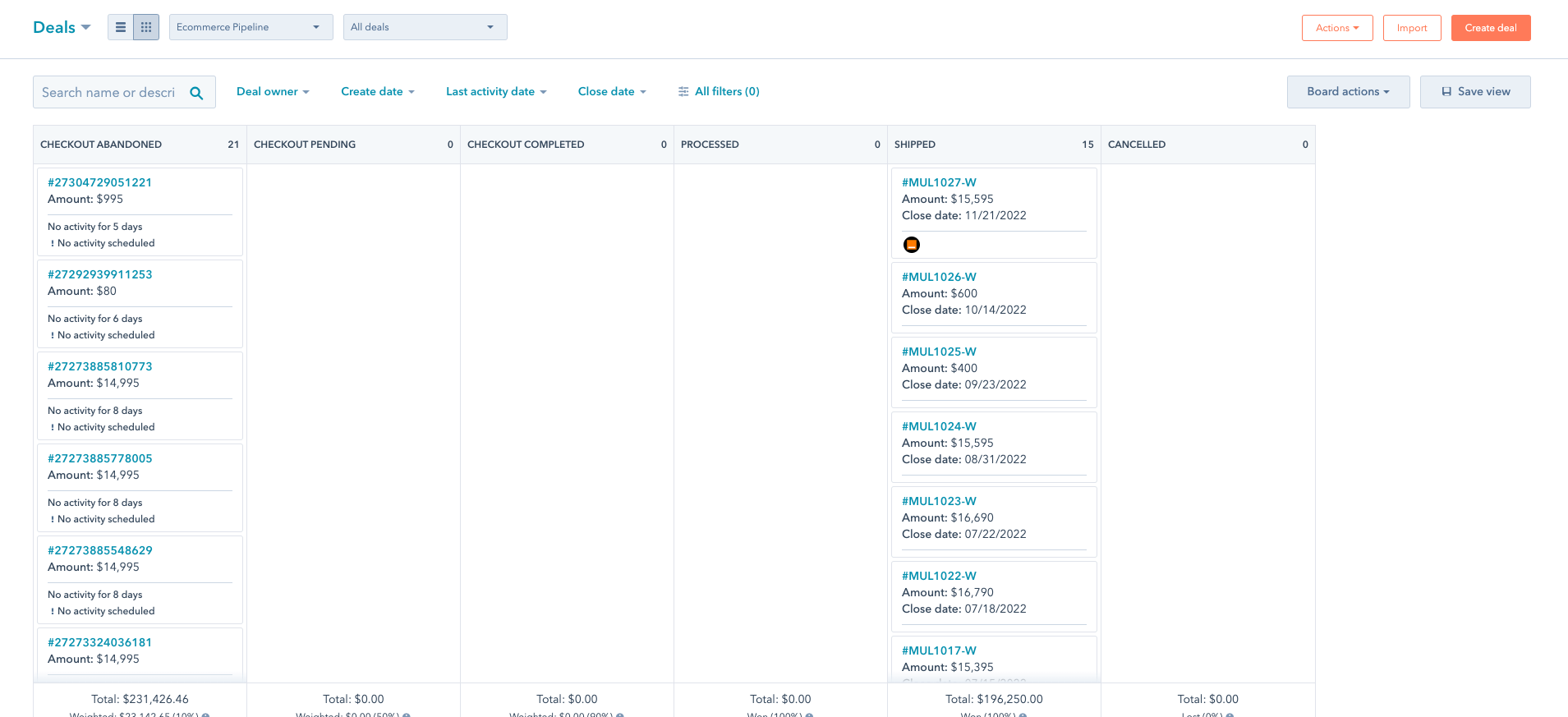This screenshot has height=717, width=1568.
Task: Open the Actions menu
Action: tap(1336, 28)
